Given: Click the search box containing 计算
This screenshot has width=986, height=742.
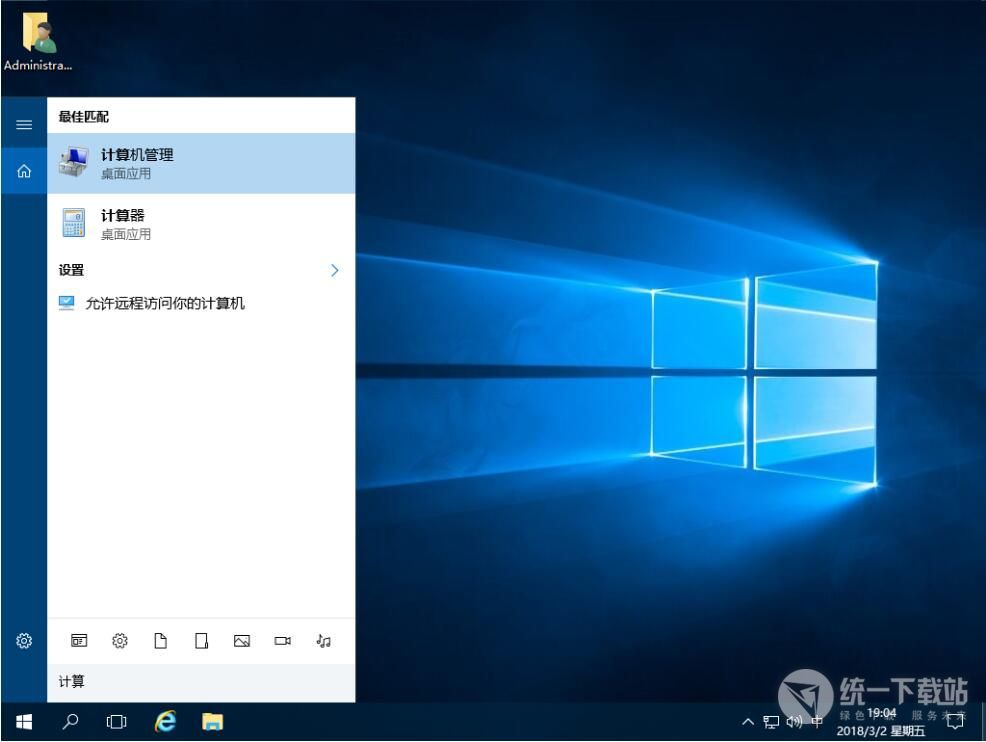Looking at the screenshot, I should 201,683.
